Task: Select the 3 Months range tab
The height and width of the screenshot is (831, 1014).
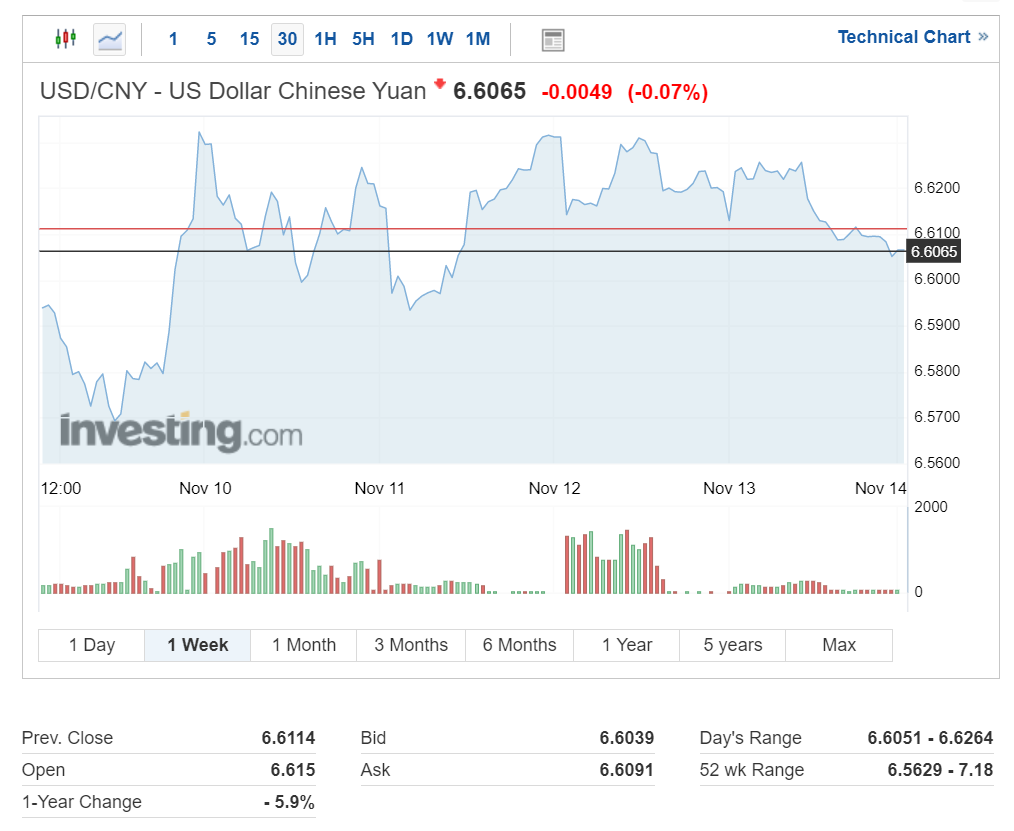Action: coord(411,645)
